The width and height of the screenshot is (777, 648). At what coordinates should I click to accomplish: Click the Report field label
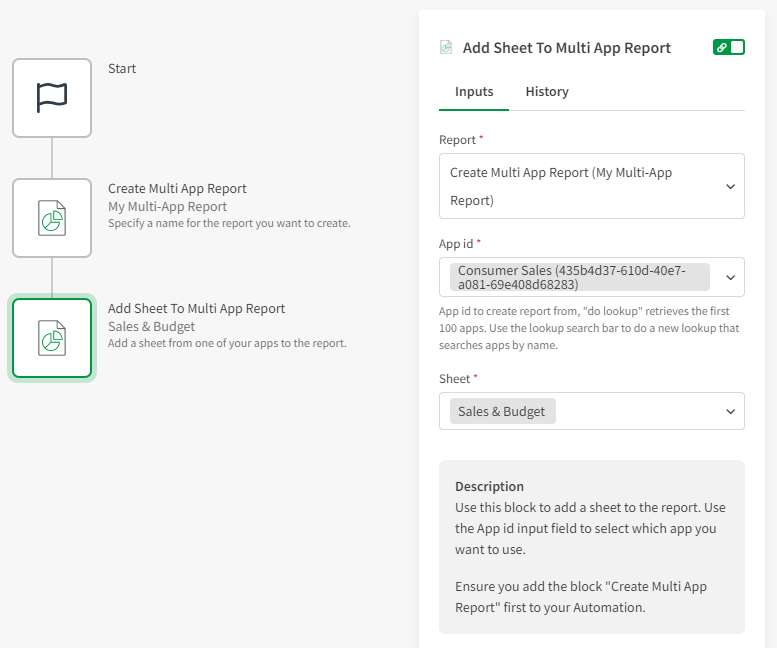(457, 140)
